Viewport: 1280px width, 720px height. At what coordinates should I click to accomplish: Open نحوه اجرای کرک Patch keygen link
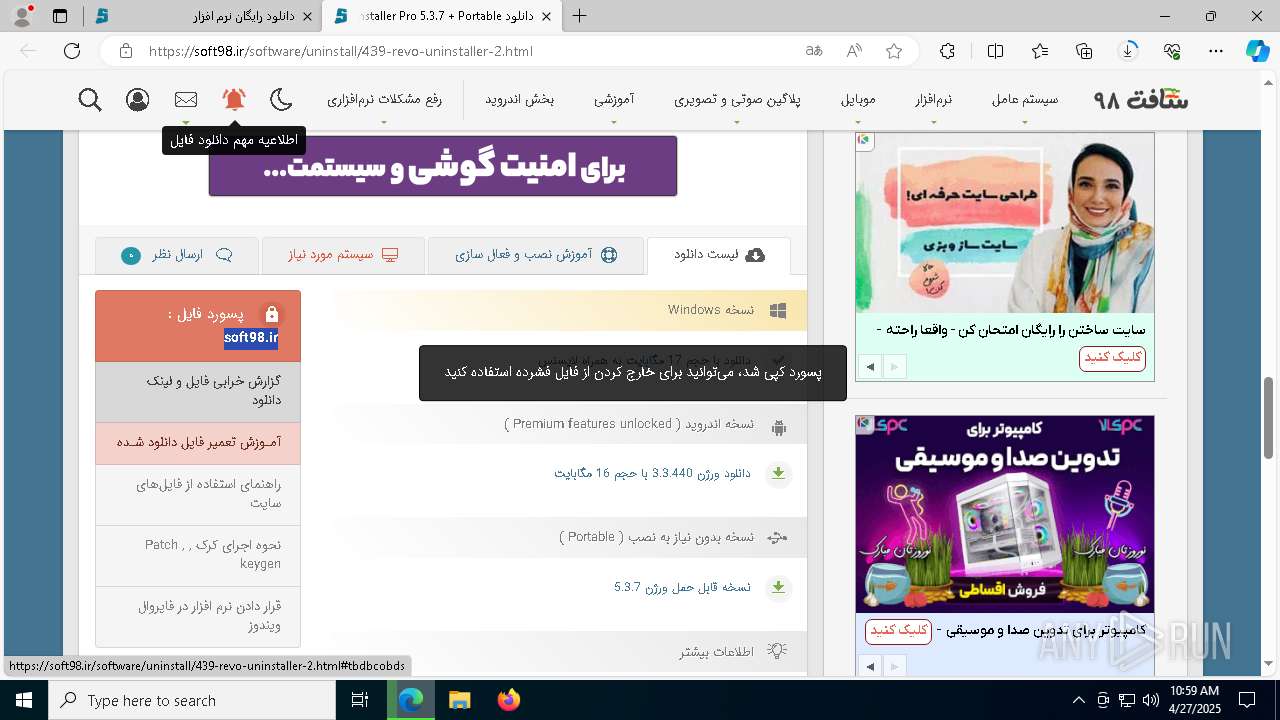[198, 555]
